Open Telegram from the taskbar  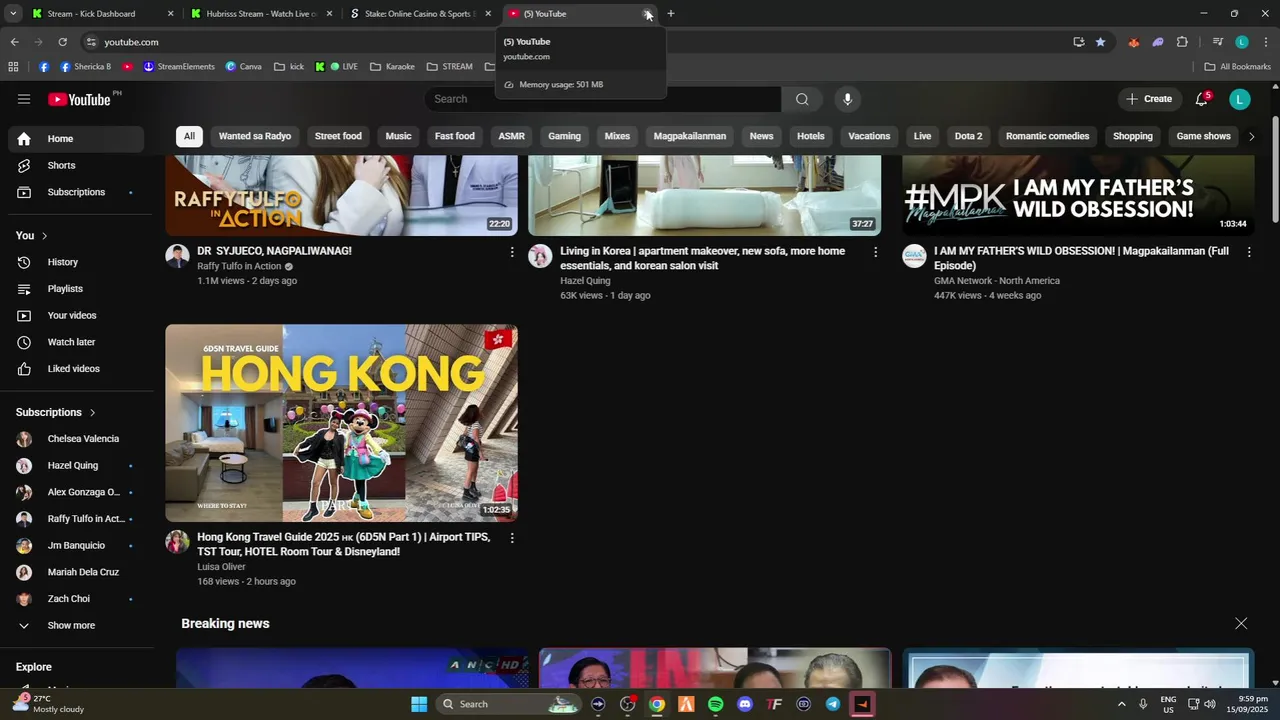(x=833, y=704)
